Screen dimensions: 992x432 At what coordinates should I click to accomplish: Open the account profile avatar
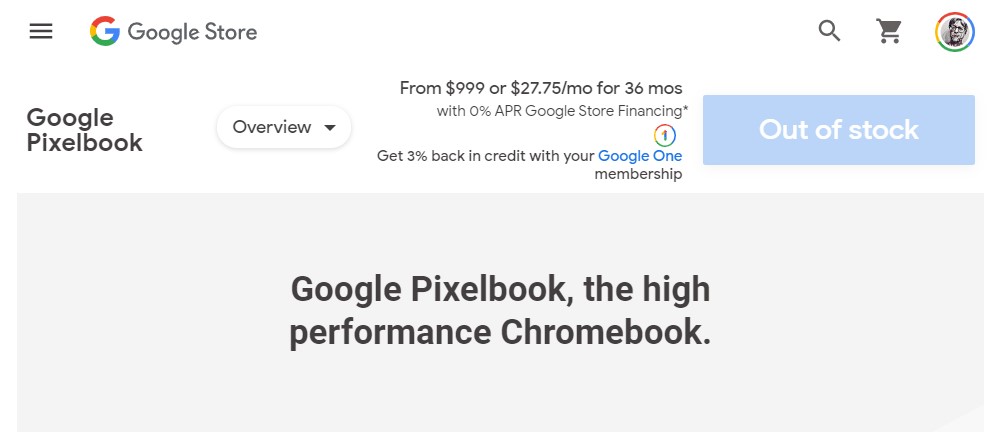(955, 32)
